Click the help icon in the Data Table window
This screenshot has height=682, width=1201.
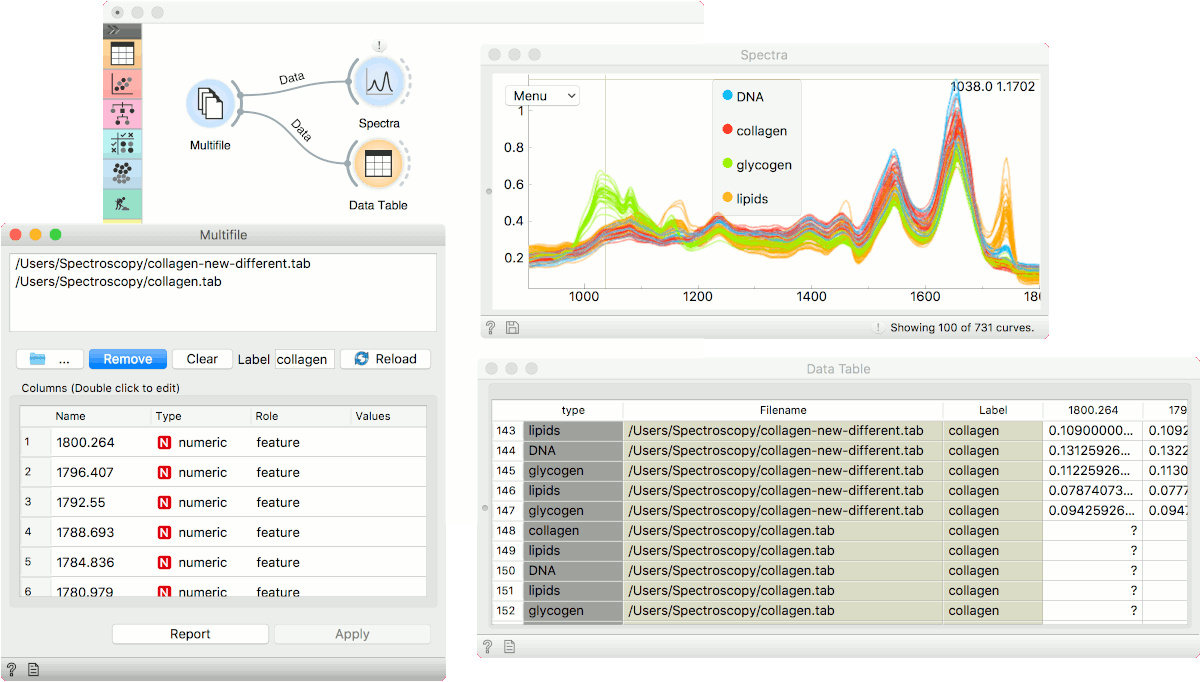(487, 646)
